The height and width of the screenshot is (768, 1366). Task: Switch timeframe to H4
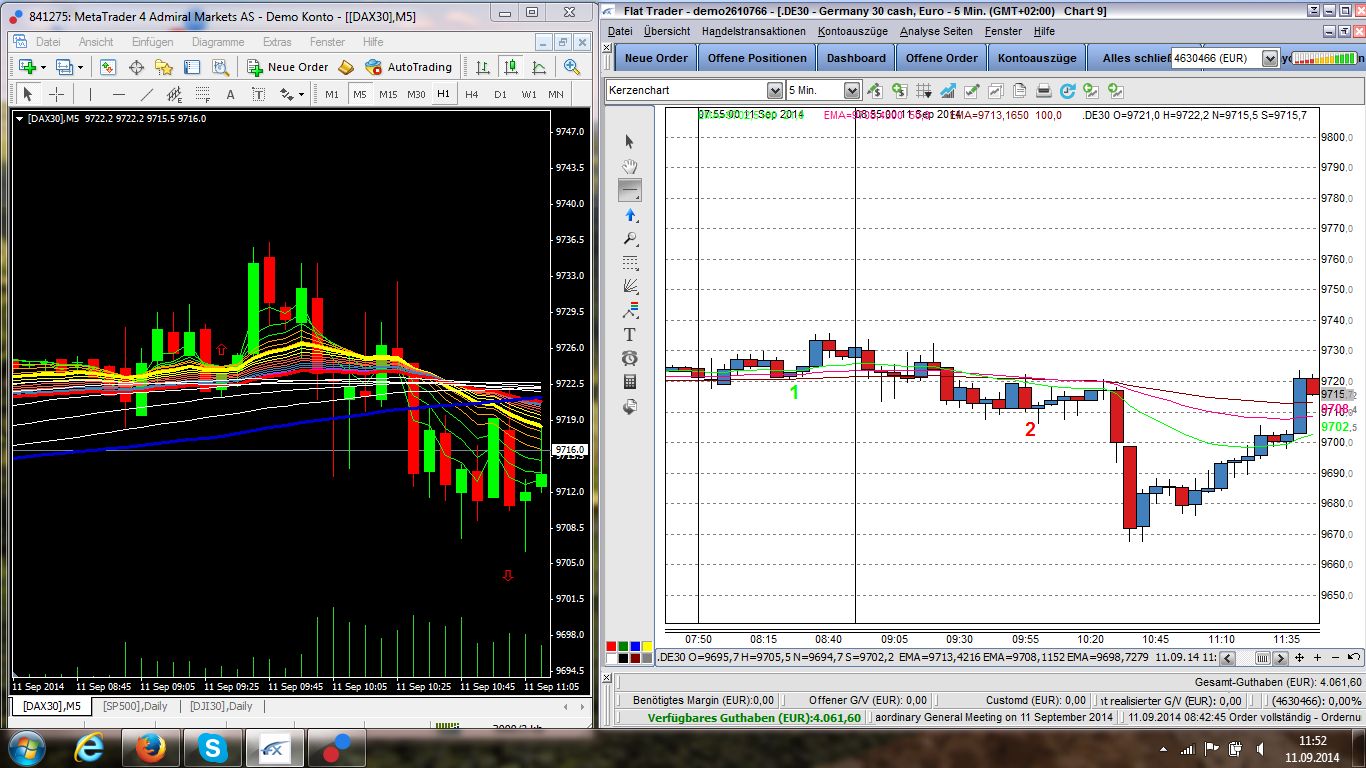pyautogui.click(x=472, y=94)
